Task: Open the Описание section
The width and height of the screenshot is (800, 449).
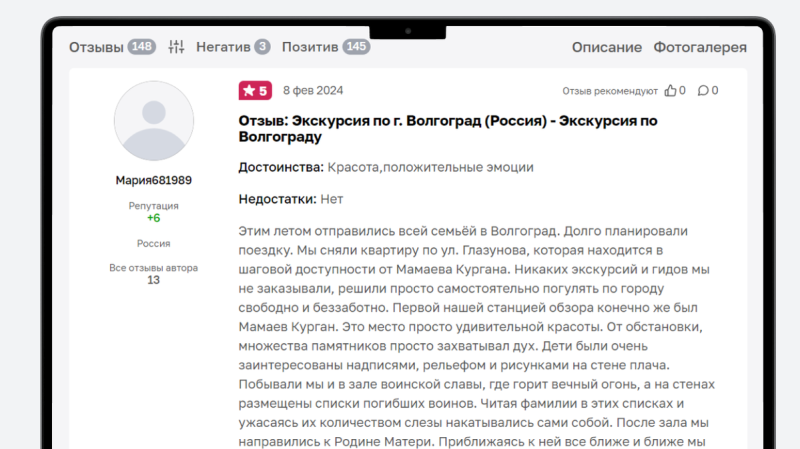Action: click(607, 47)
